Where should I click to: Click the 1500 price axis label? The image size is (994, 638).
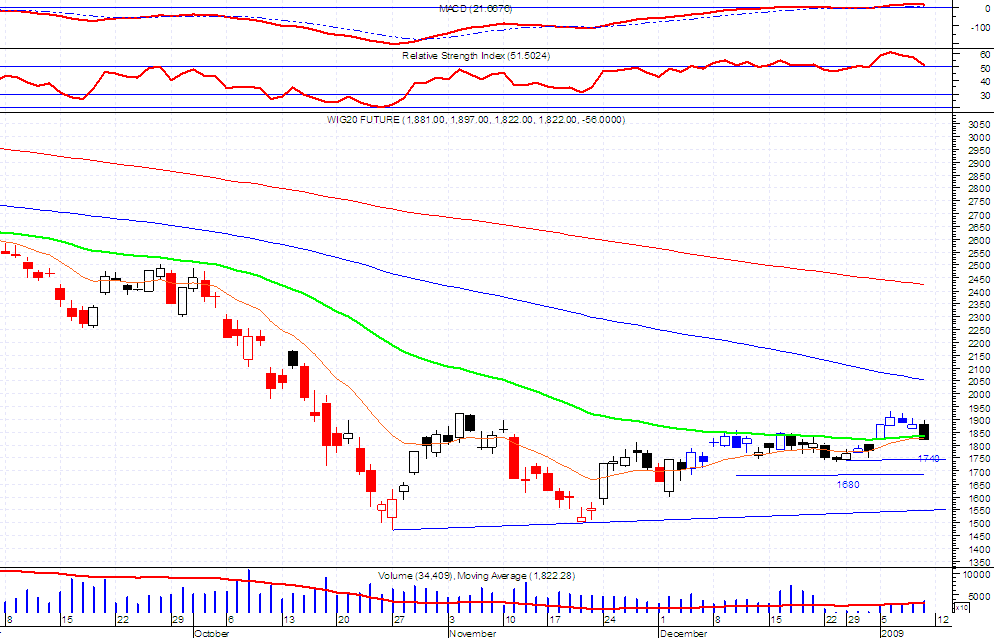tap(979, 524)
